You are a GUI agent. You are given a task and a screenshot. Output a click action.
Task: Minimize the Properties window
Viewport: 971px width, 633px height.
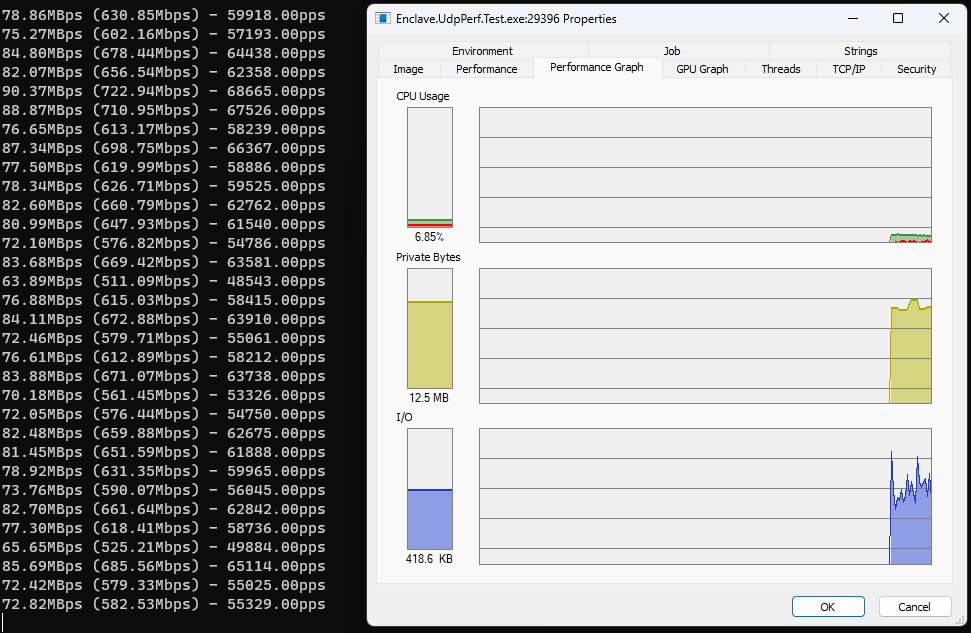[853, 19]
